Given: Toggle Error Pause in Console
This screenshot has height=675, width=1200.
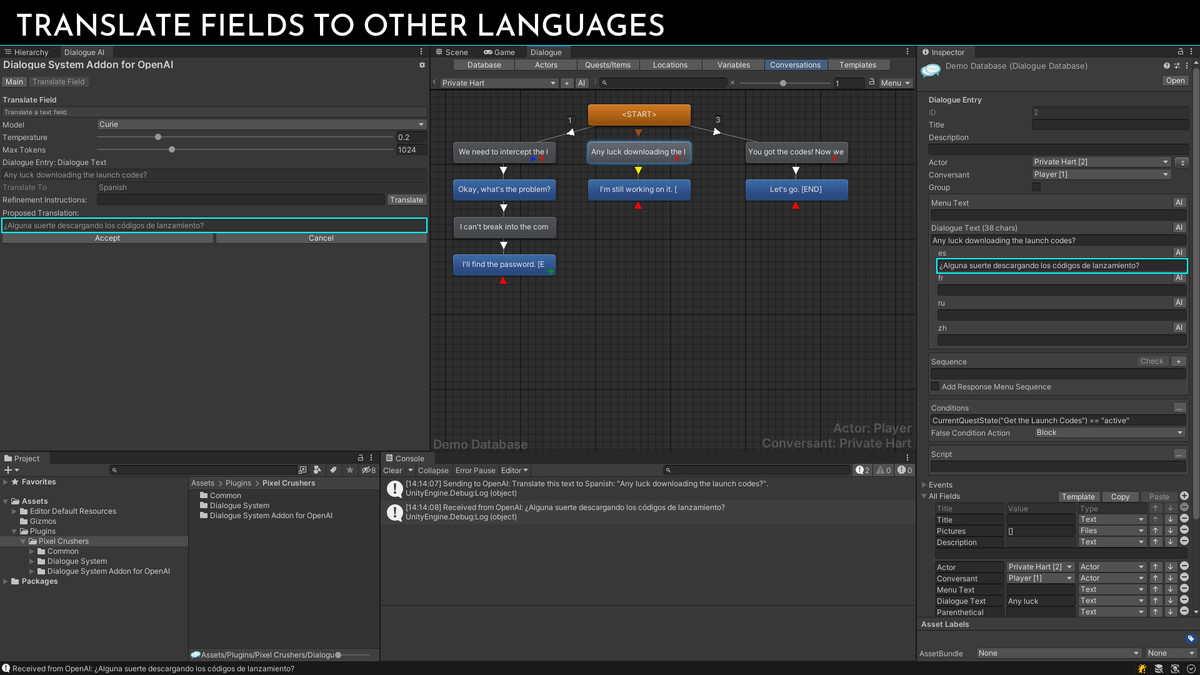Looking at the screenshot, I should (x=475, y=470).
